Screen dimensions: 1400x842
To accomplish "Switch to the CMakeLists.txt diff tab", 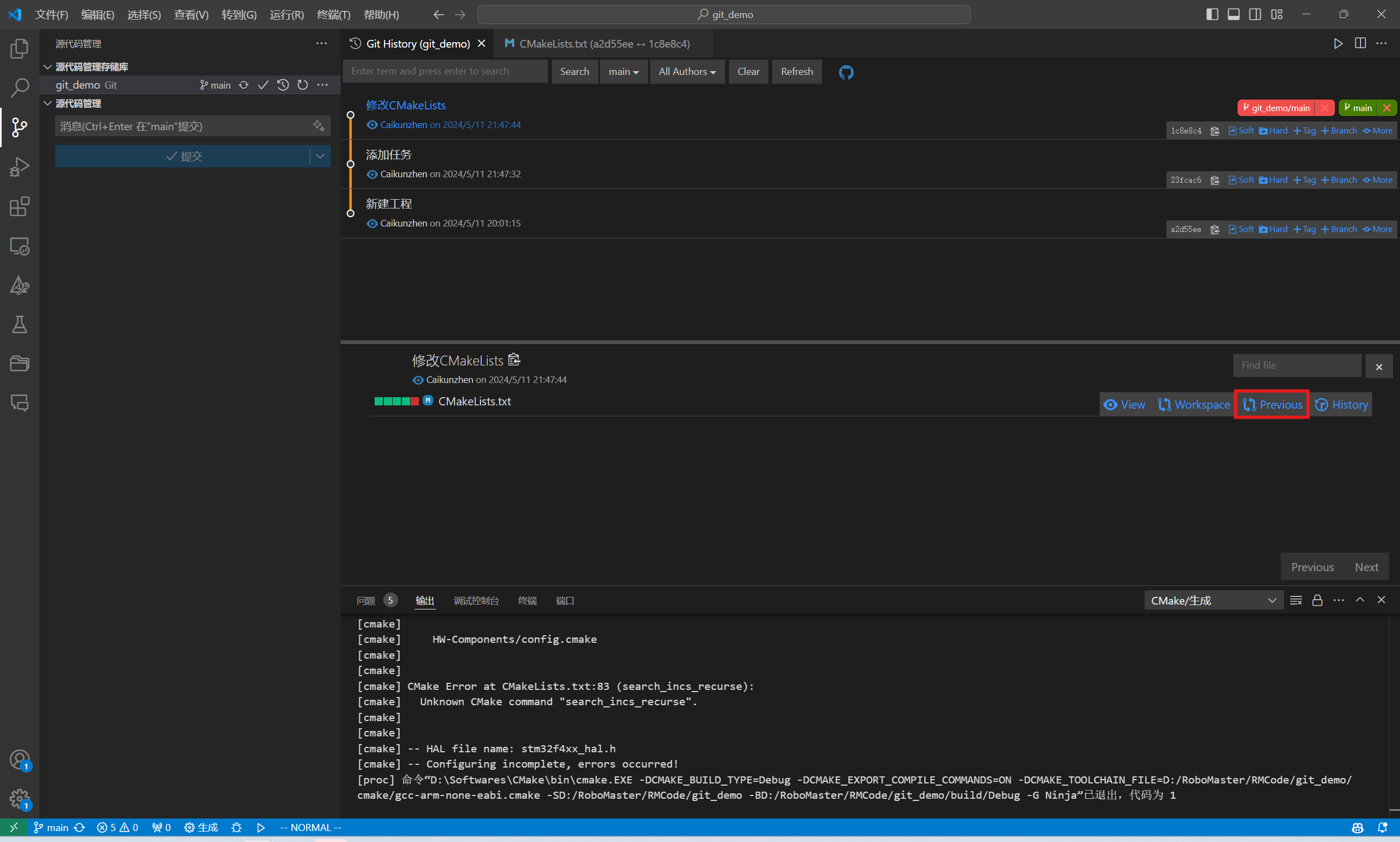I will pos(603,44).
